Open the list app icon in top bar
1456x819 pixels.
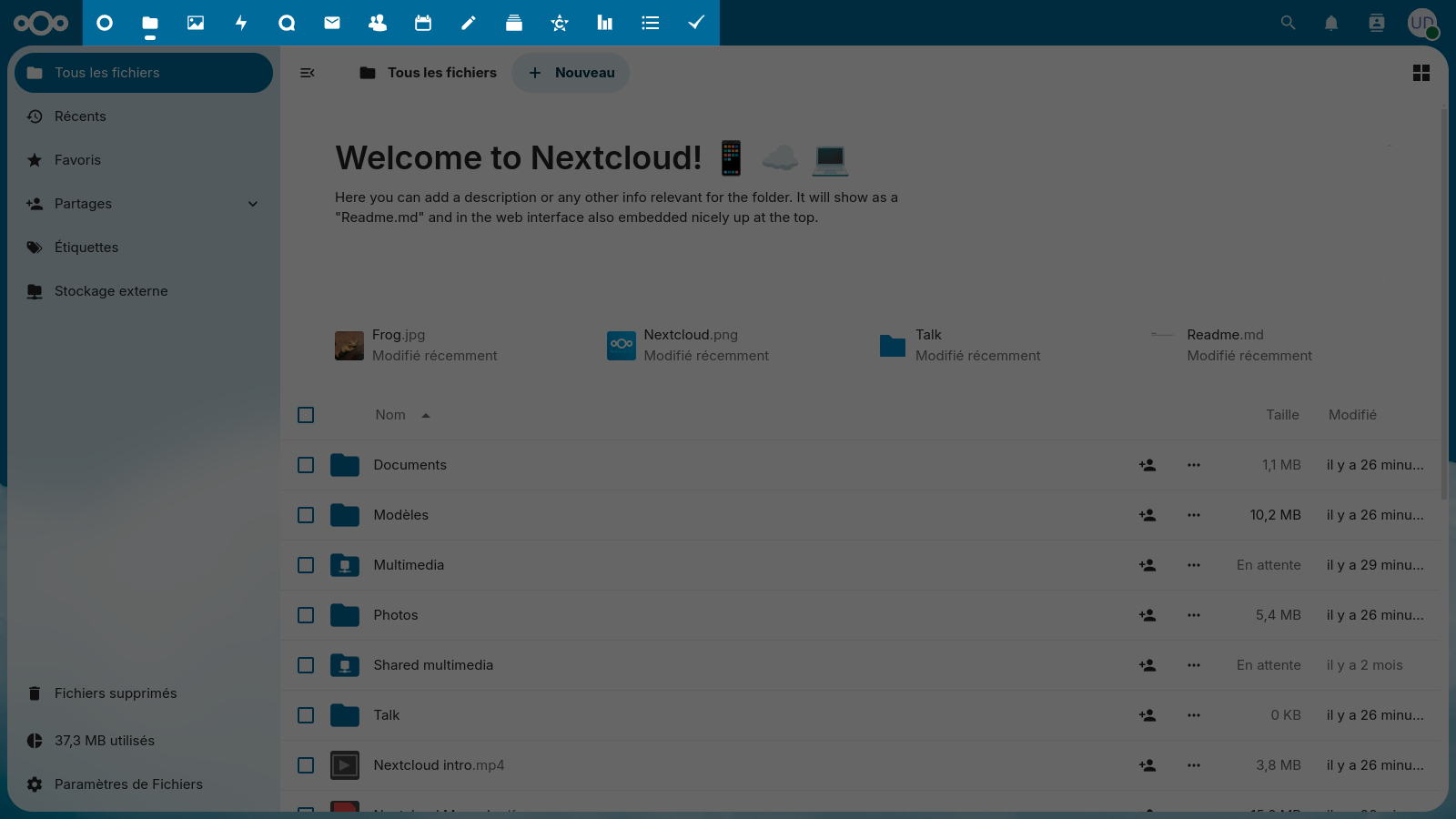651,23
